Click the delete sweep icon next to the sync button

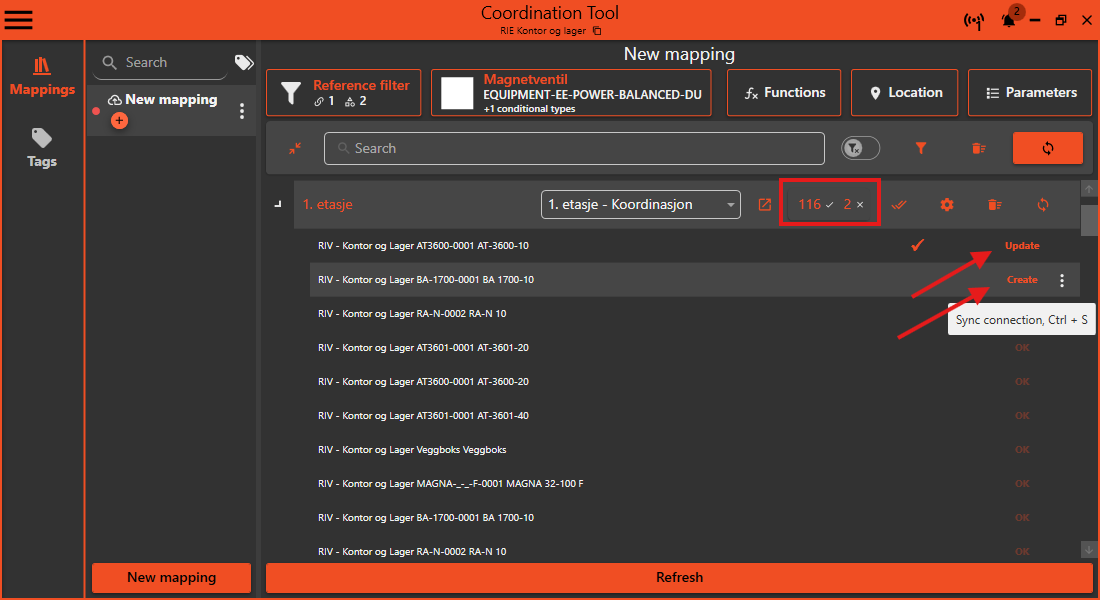(x=978, y=147)
